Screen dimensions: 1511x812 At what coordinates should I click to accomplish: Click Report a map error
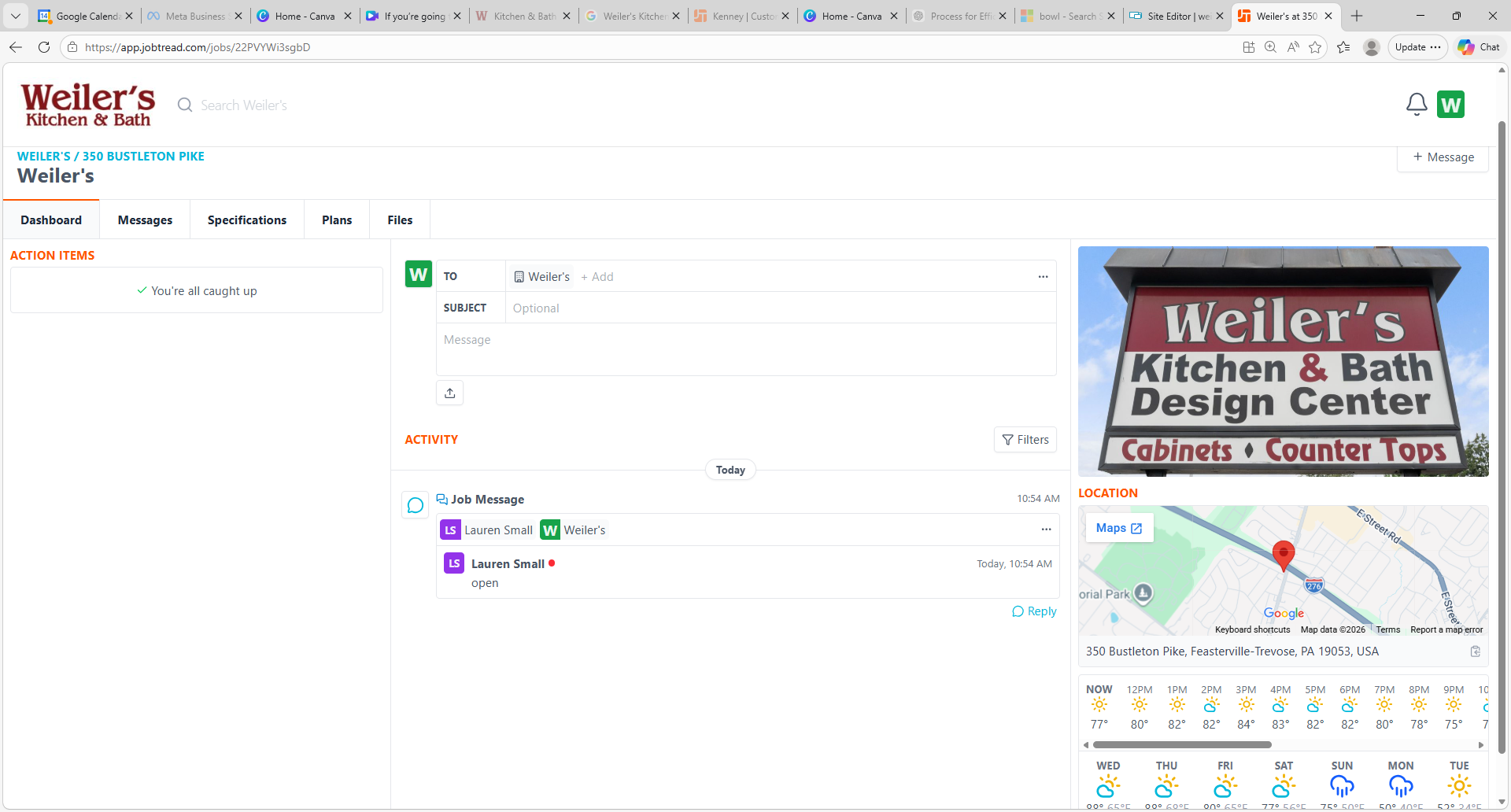coord(1446,629)
